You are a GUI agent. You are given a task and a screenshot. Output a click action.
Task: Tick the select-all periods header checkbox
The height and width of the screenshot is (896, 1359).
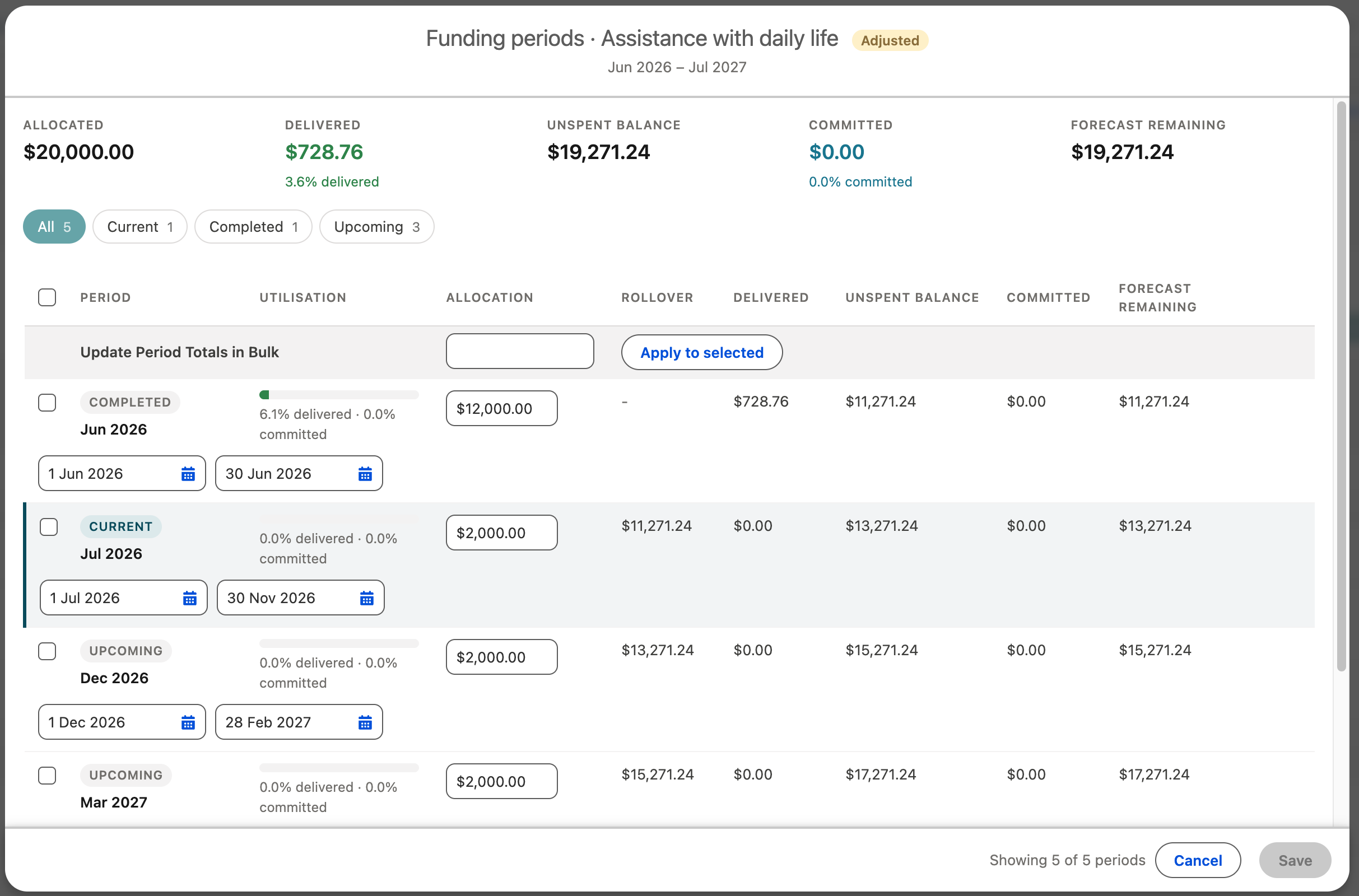(x=47, y=297)
